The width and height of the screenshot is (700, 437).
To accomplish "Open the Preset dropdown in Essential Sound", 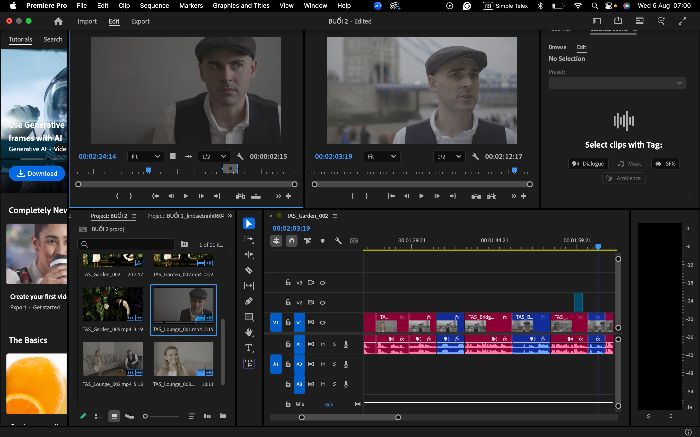I will [x=617, y=83].
